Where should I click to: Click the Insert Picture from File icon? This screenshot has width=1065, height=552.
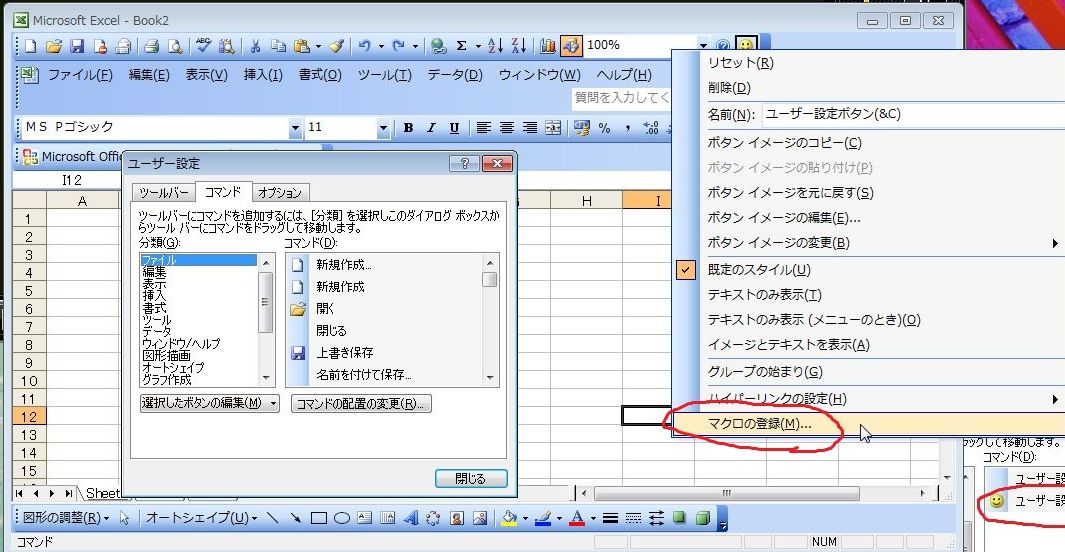(480, 518)
